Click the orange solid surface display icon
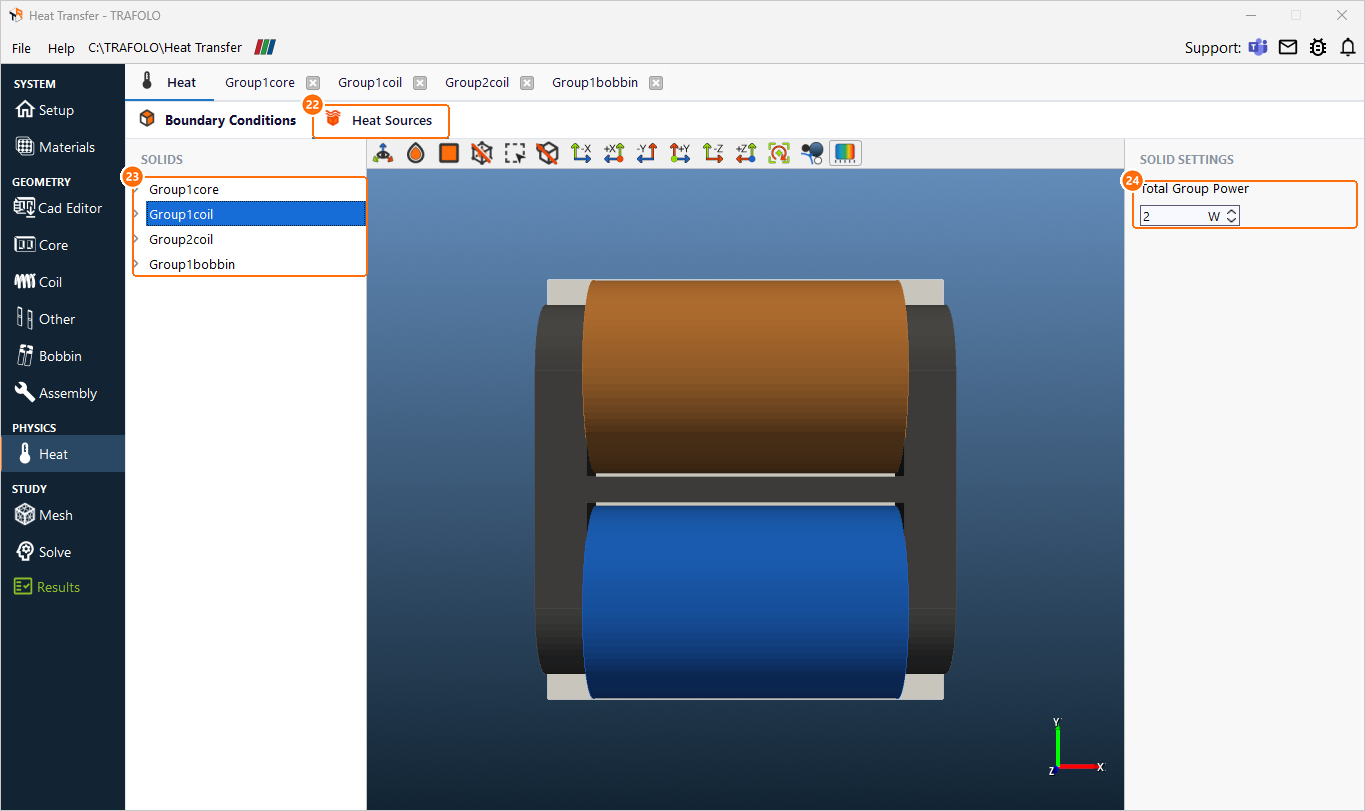This screenshot has height=811, width=1365. (449, 153)
